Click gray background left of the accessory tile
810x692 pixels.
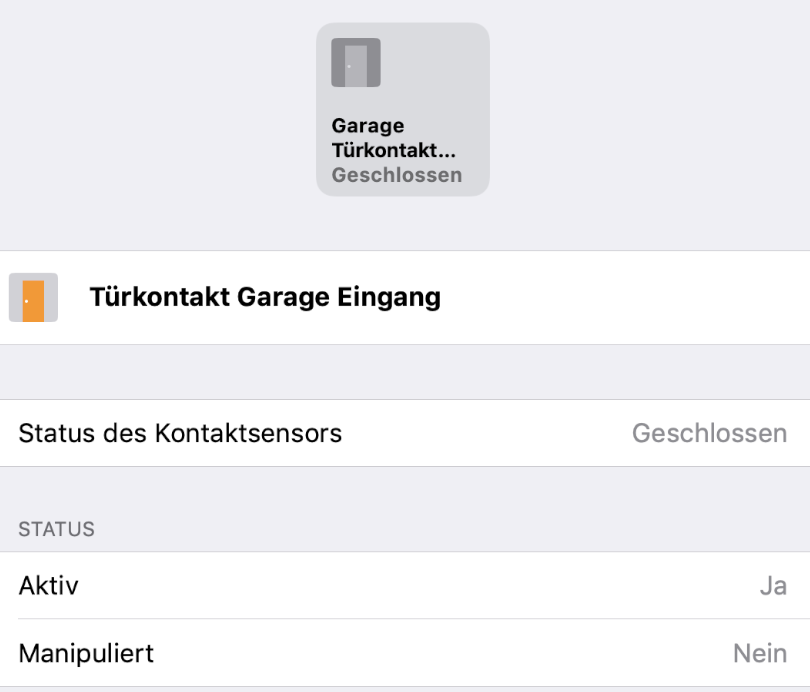[x=150, y=110]
